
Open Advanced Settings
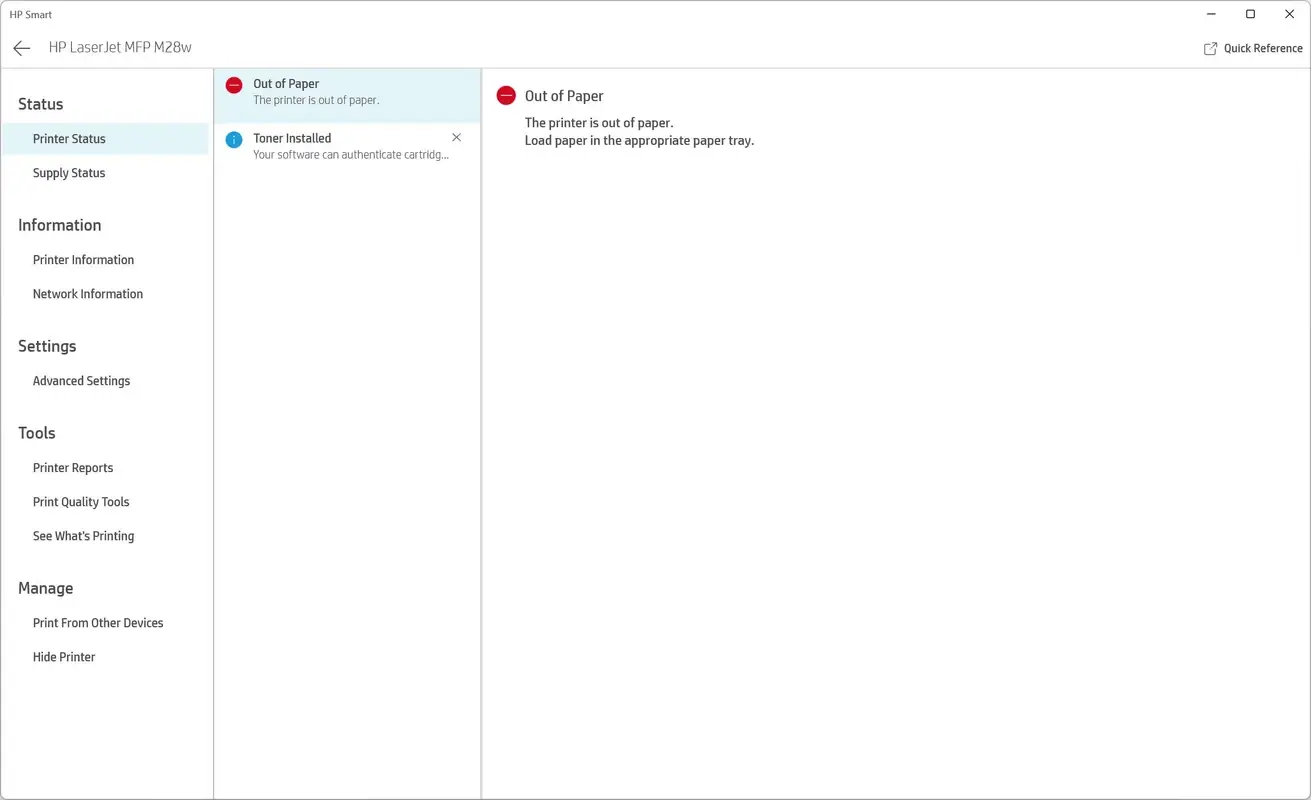click(81, 380)
